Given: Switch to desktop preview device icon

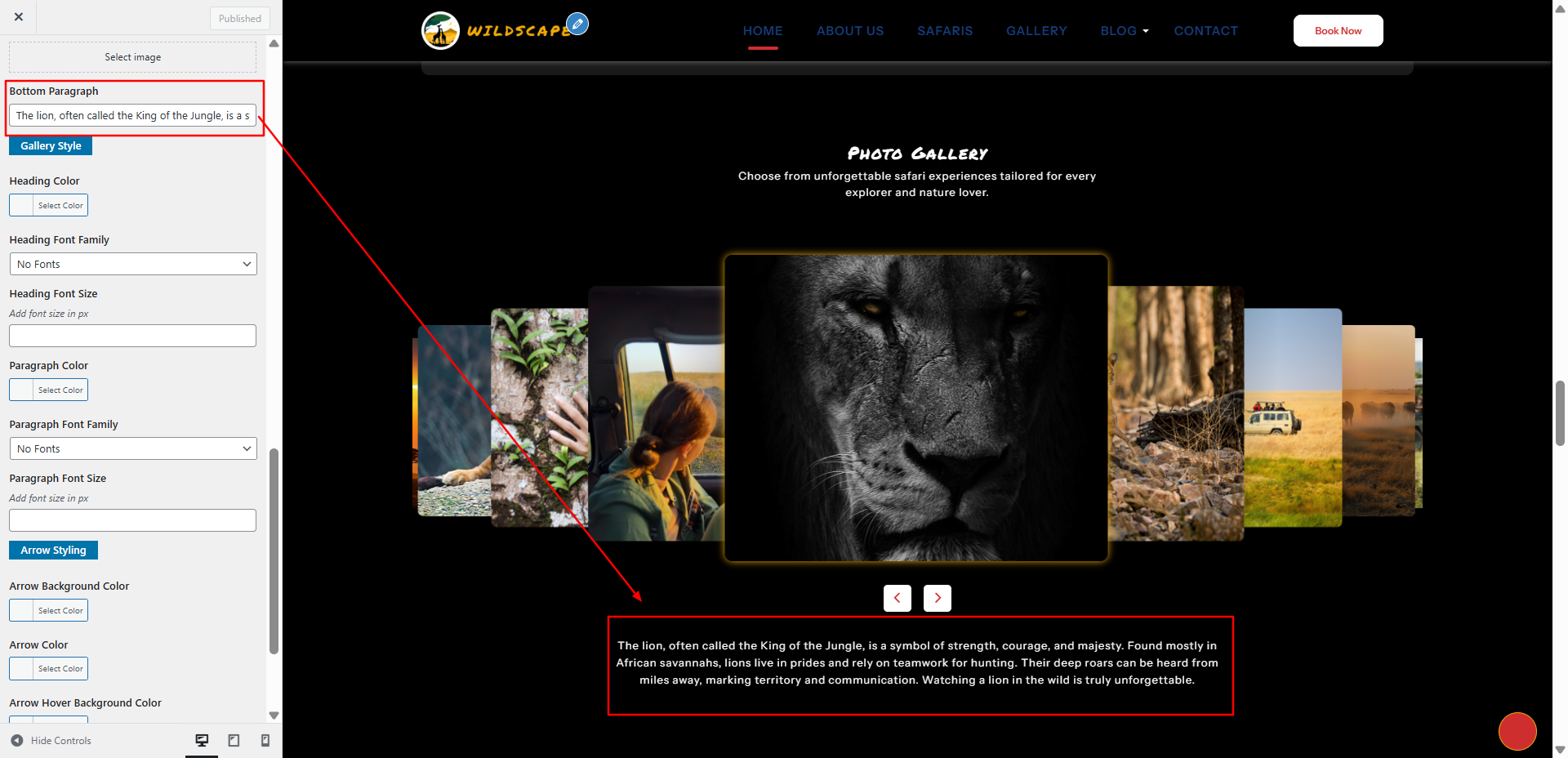Looking at the screenshot, I should 202,740.
